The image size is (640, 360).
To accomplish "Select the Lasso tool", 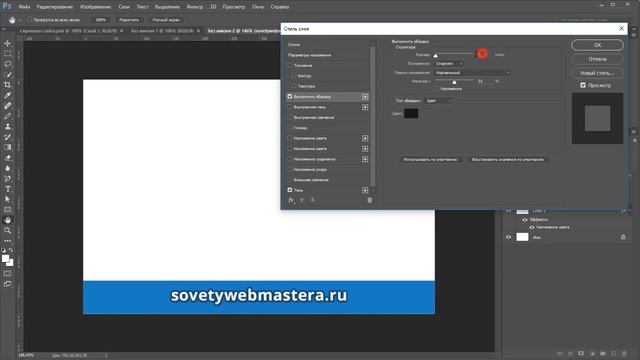I will 7,64.
